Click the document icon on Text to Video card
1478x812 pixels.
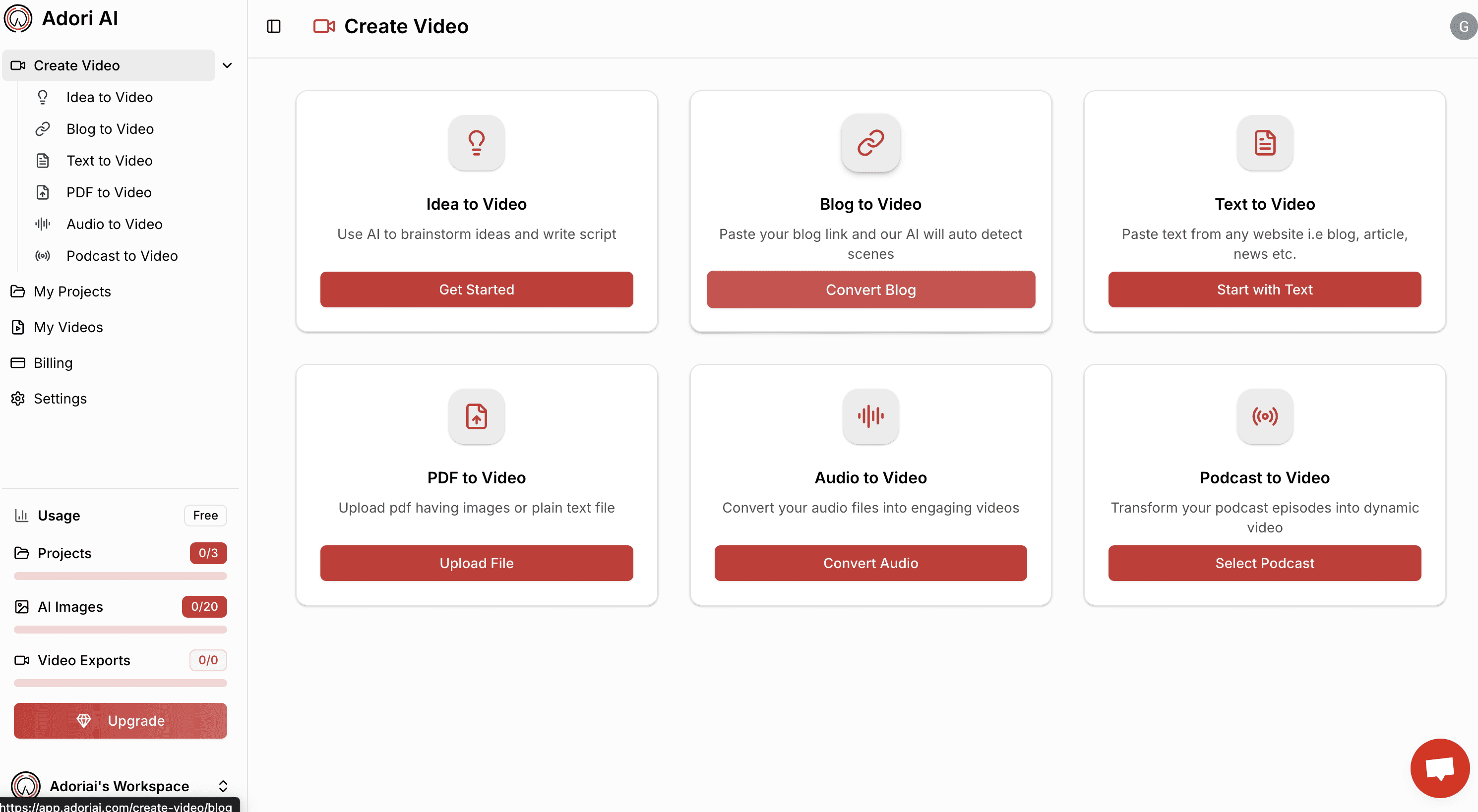1265,143
